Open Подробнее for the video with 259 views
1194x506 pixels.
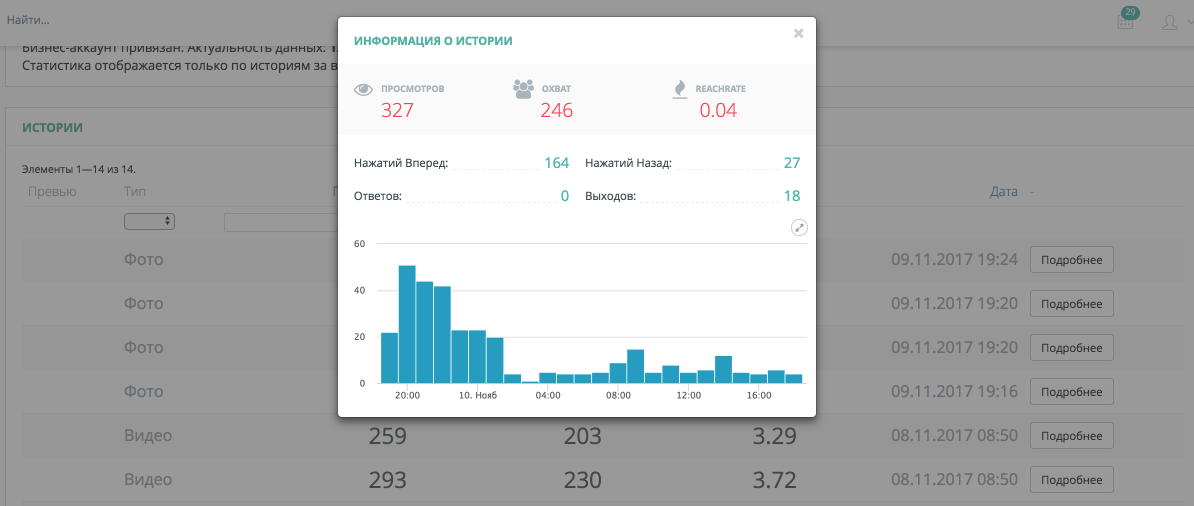pyautogui.click(x=1071, y=436)
